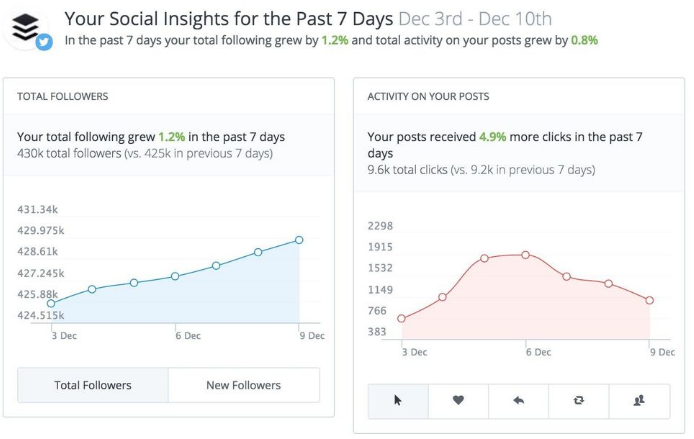Show likes with the heart icon
Viewport: 694px width, 439px height.
point(458,400)
